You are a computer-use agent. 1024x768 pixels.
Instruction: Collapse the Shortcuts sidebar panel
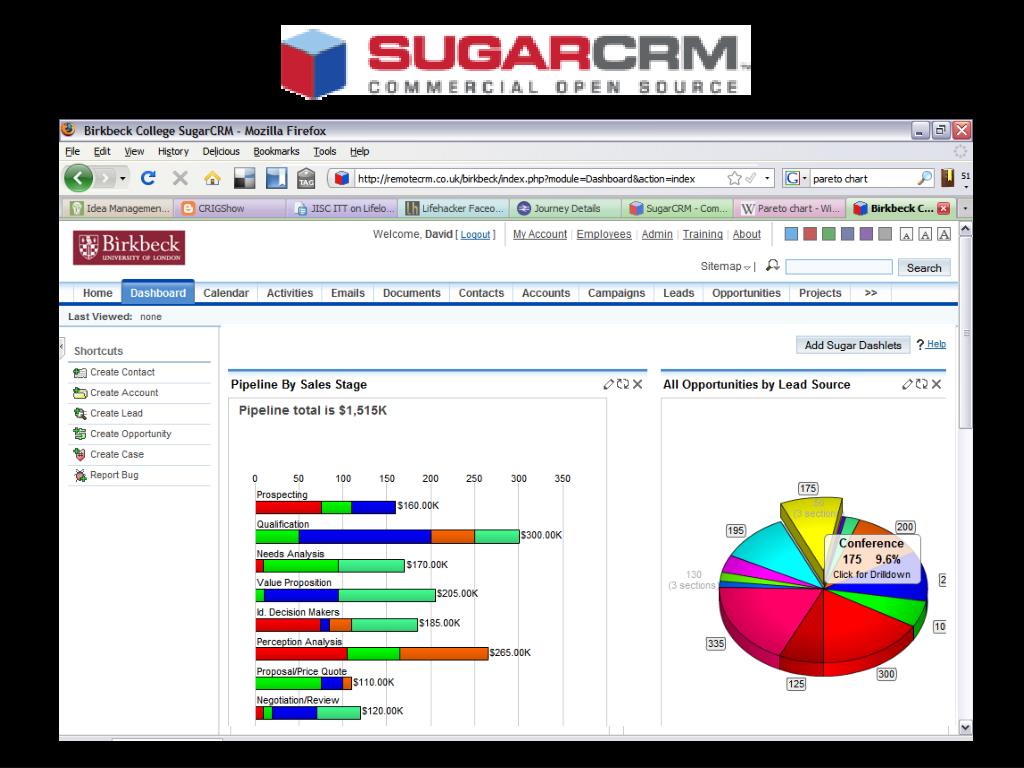click(x=62, y=345)
